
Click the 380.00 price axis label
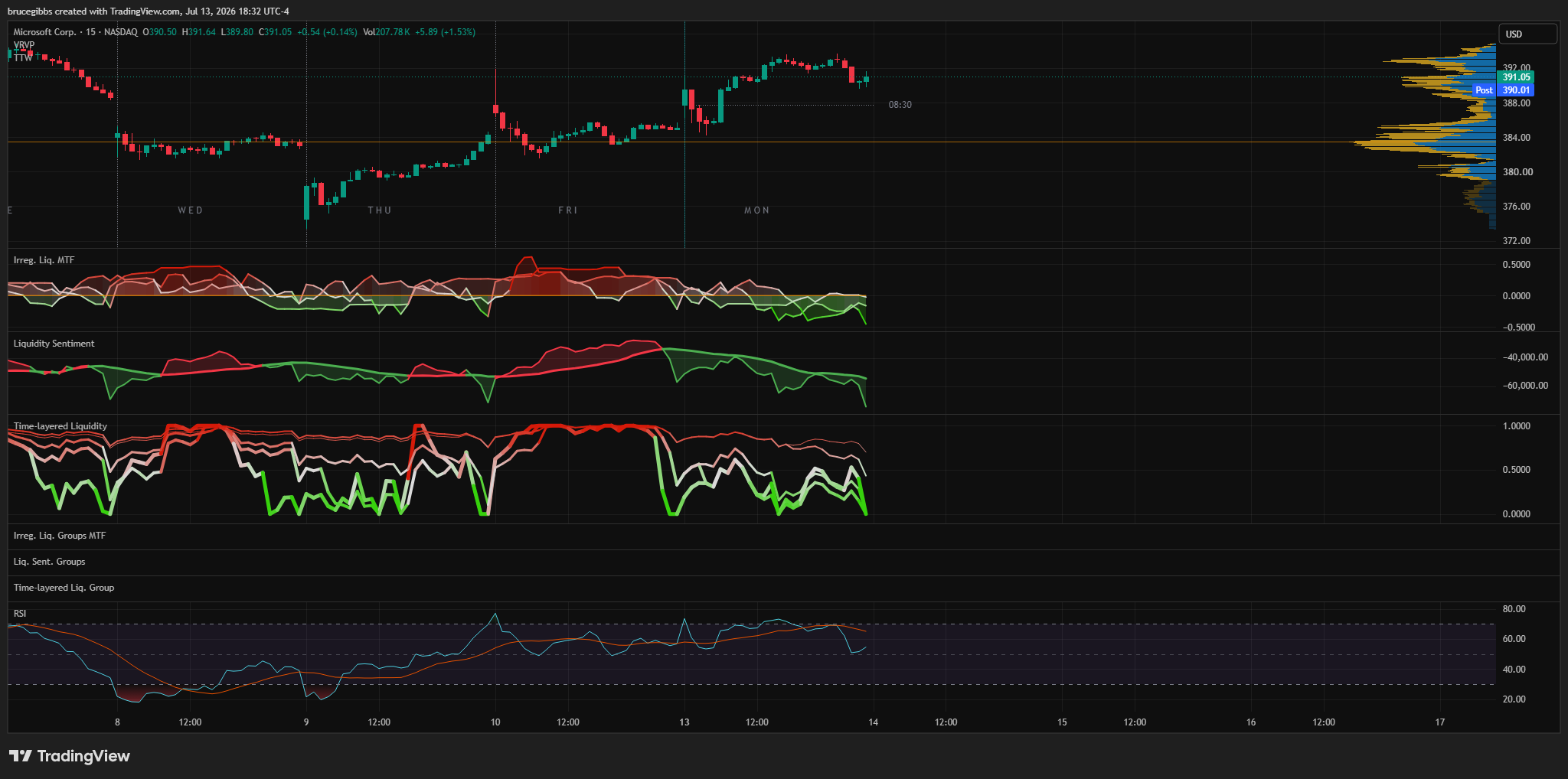pos(1517,172)
